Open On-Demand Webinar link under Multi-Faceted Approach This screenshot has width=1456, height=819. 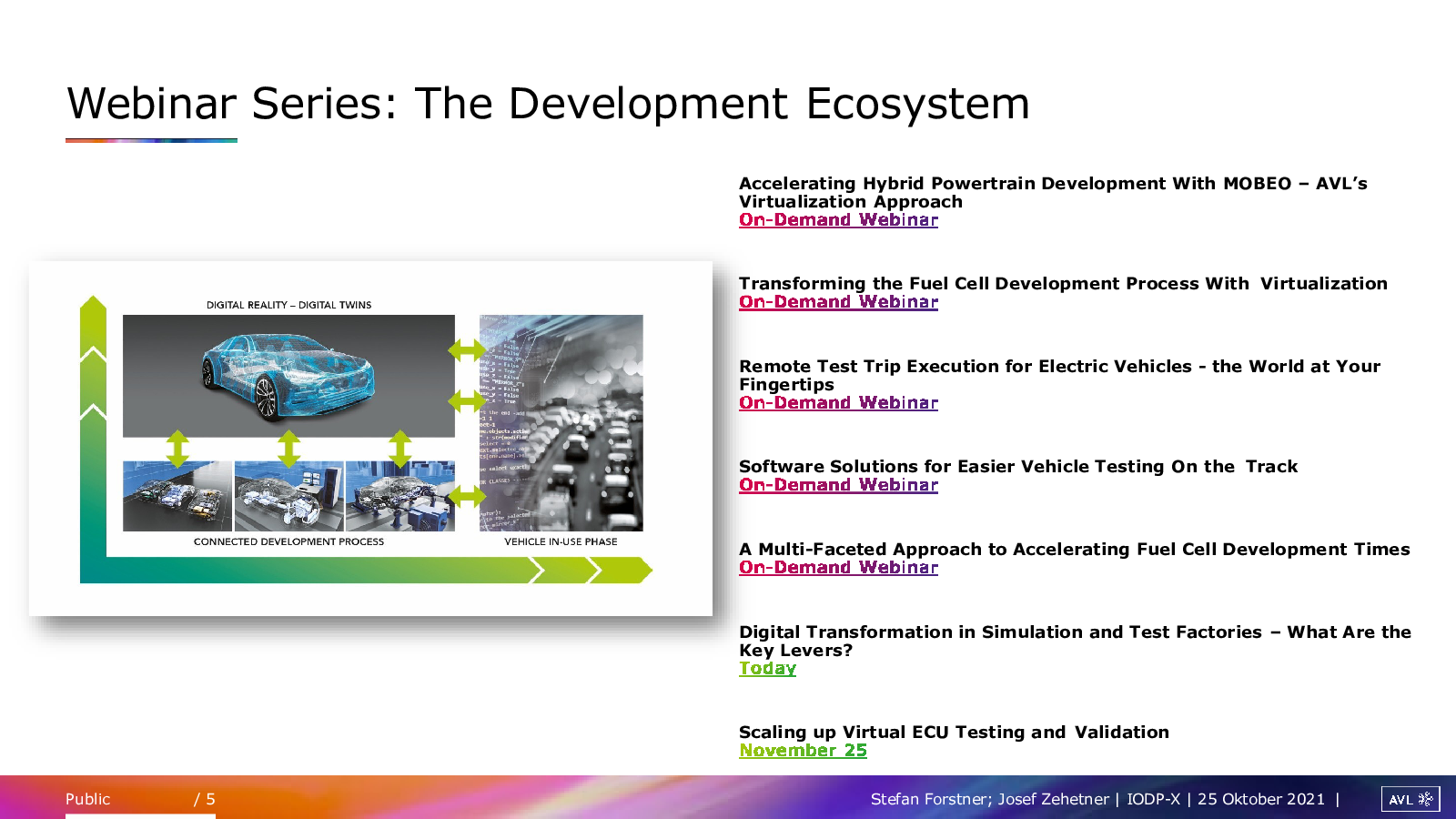(x=838, y=568)
